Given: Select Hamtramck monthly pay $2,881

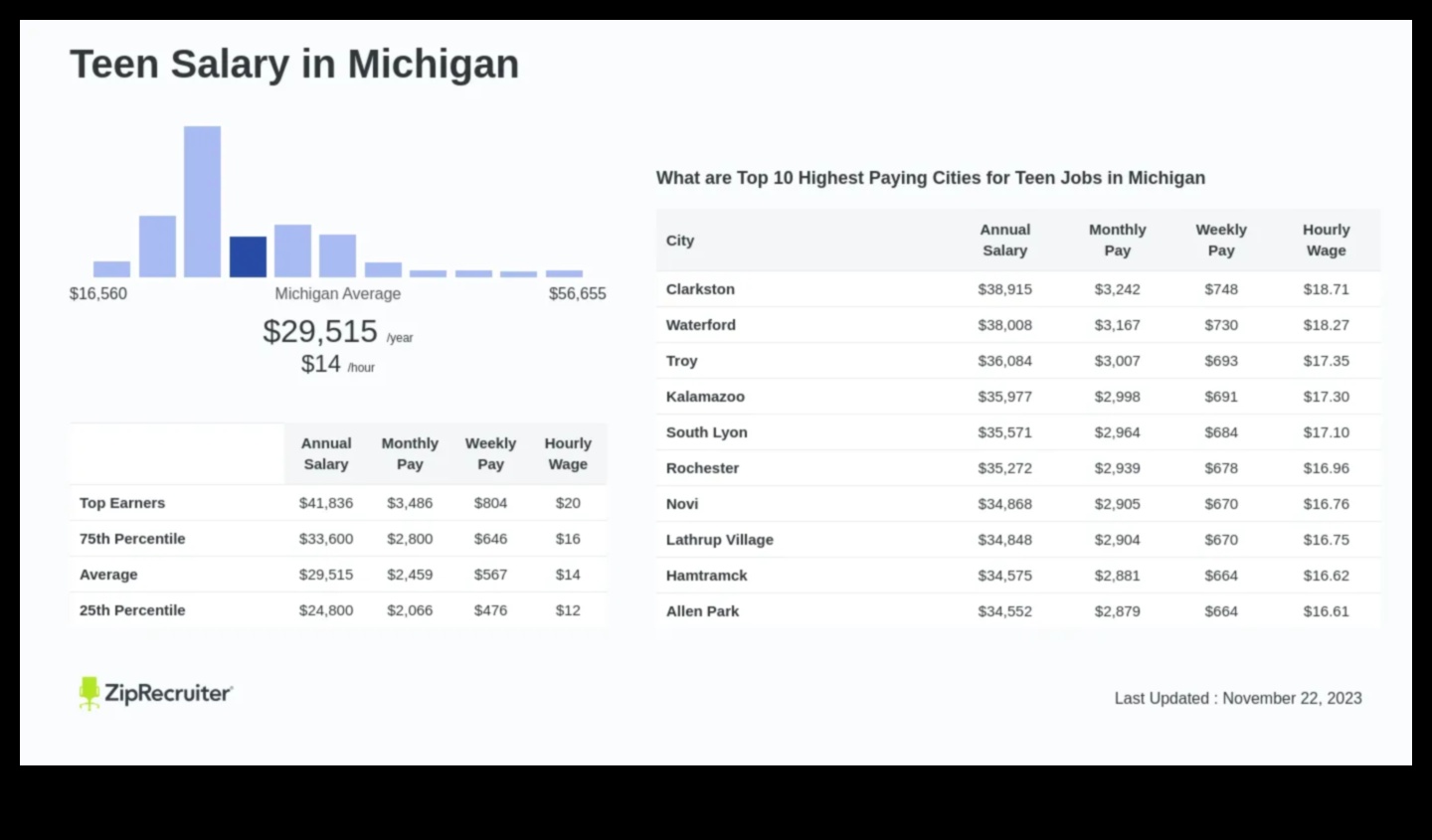Looking at the screenshot, I should [x=1118, y=576].
